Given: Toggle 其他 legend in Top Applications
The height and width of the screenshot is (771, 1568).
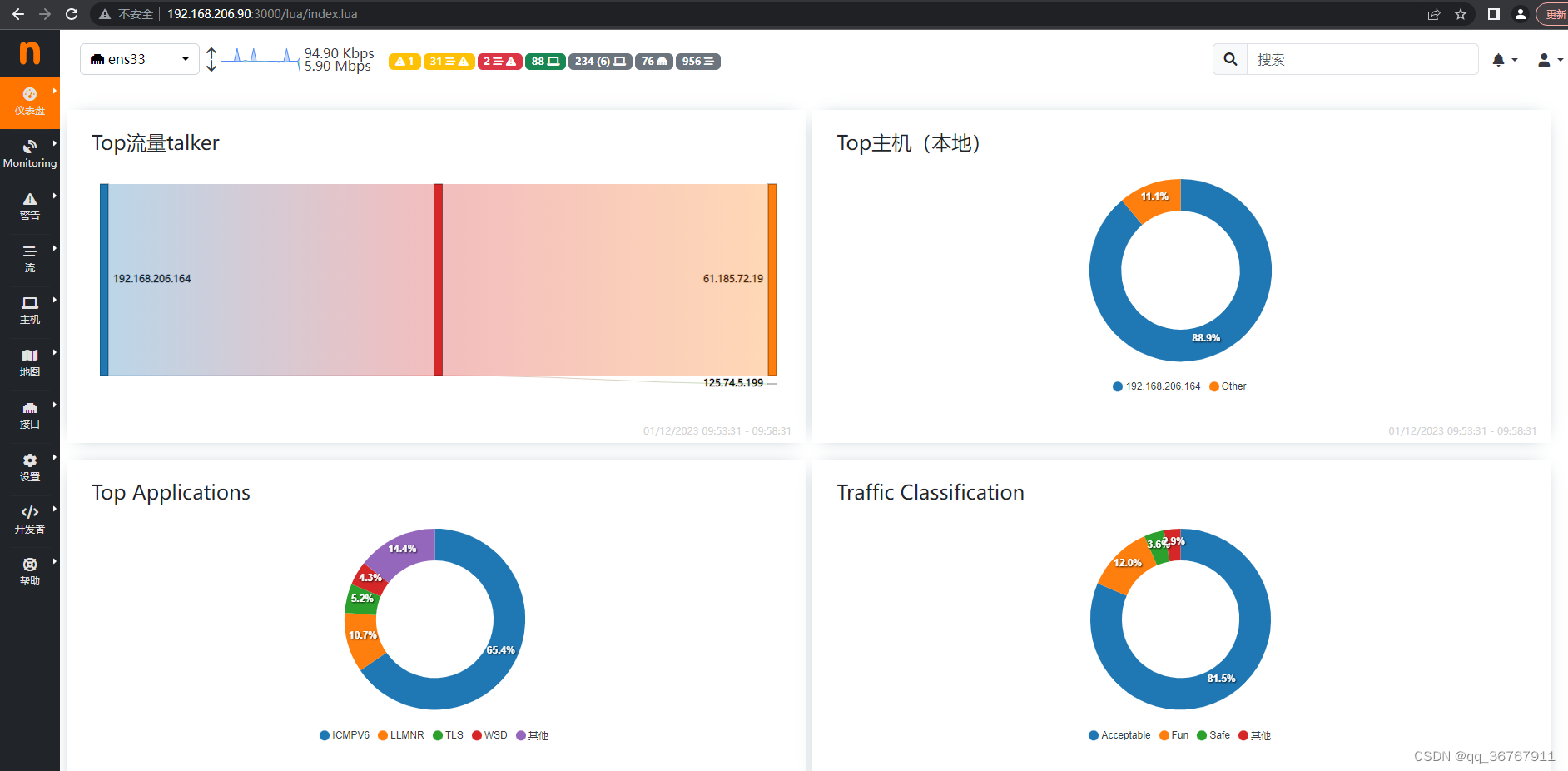Looking at the screenshot, I should click(532, 735).
